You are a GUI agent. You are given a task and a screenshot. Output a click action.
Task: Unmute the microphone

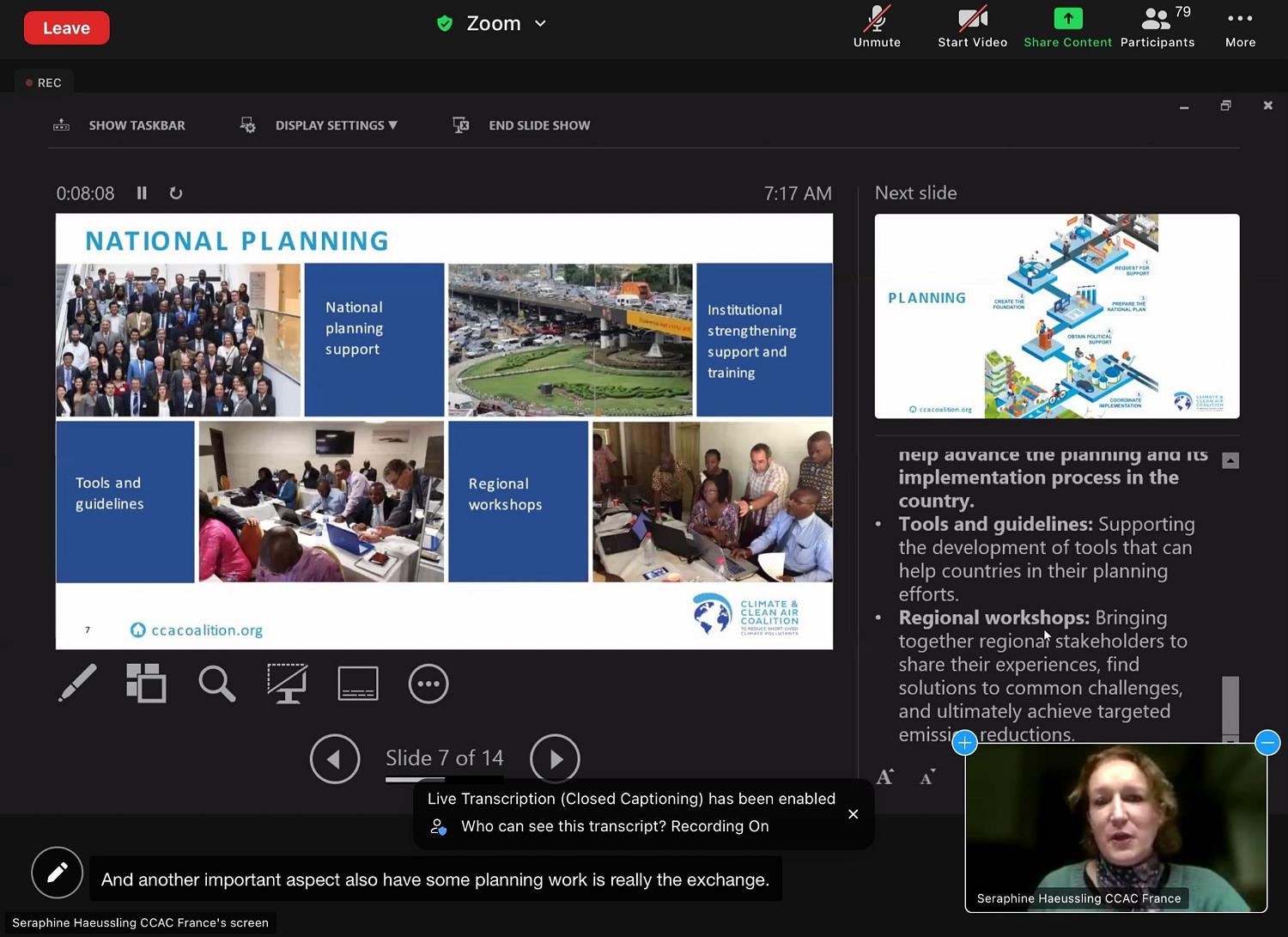877,27
